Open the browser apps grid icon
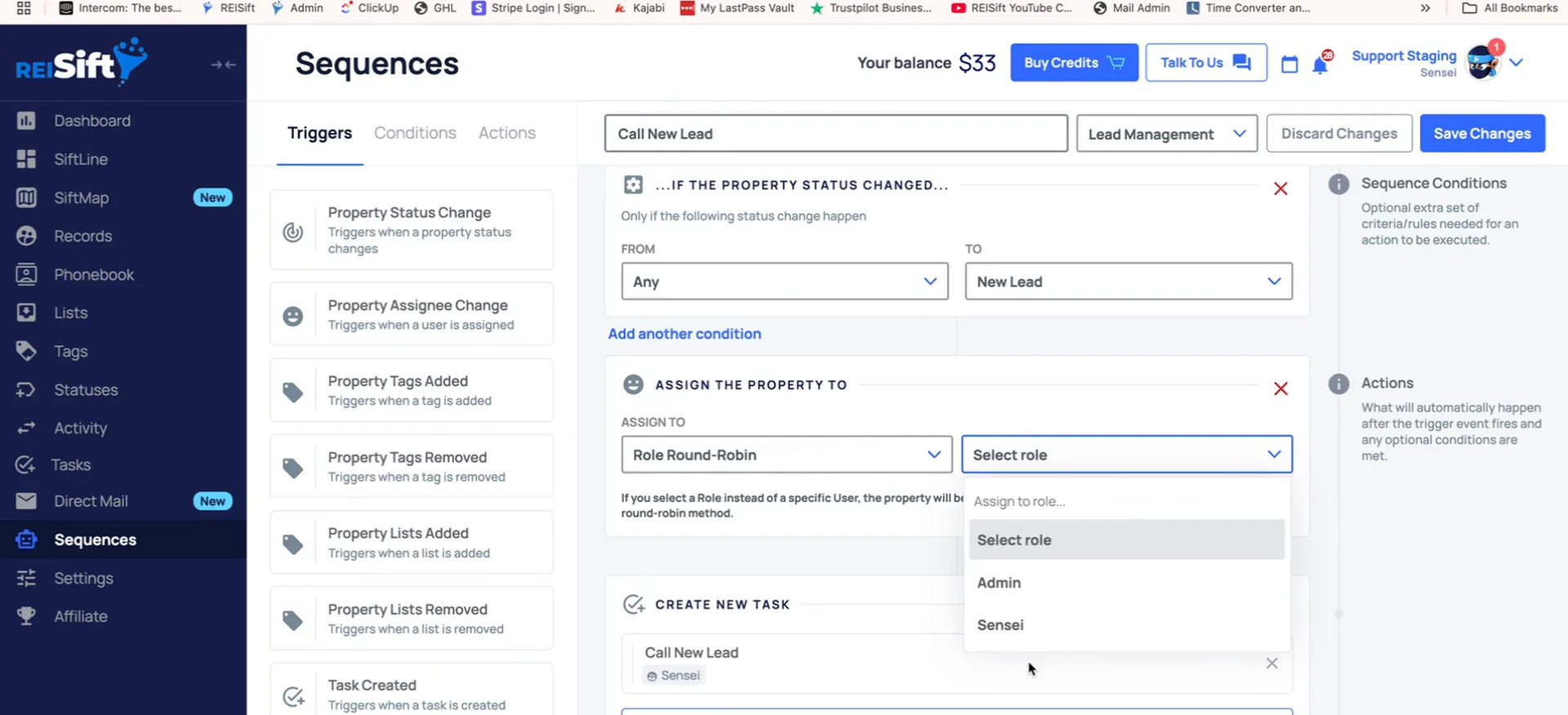 coord(24,8)
